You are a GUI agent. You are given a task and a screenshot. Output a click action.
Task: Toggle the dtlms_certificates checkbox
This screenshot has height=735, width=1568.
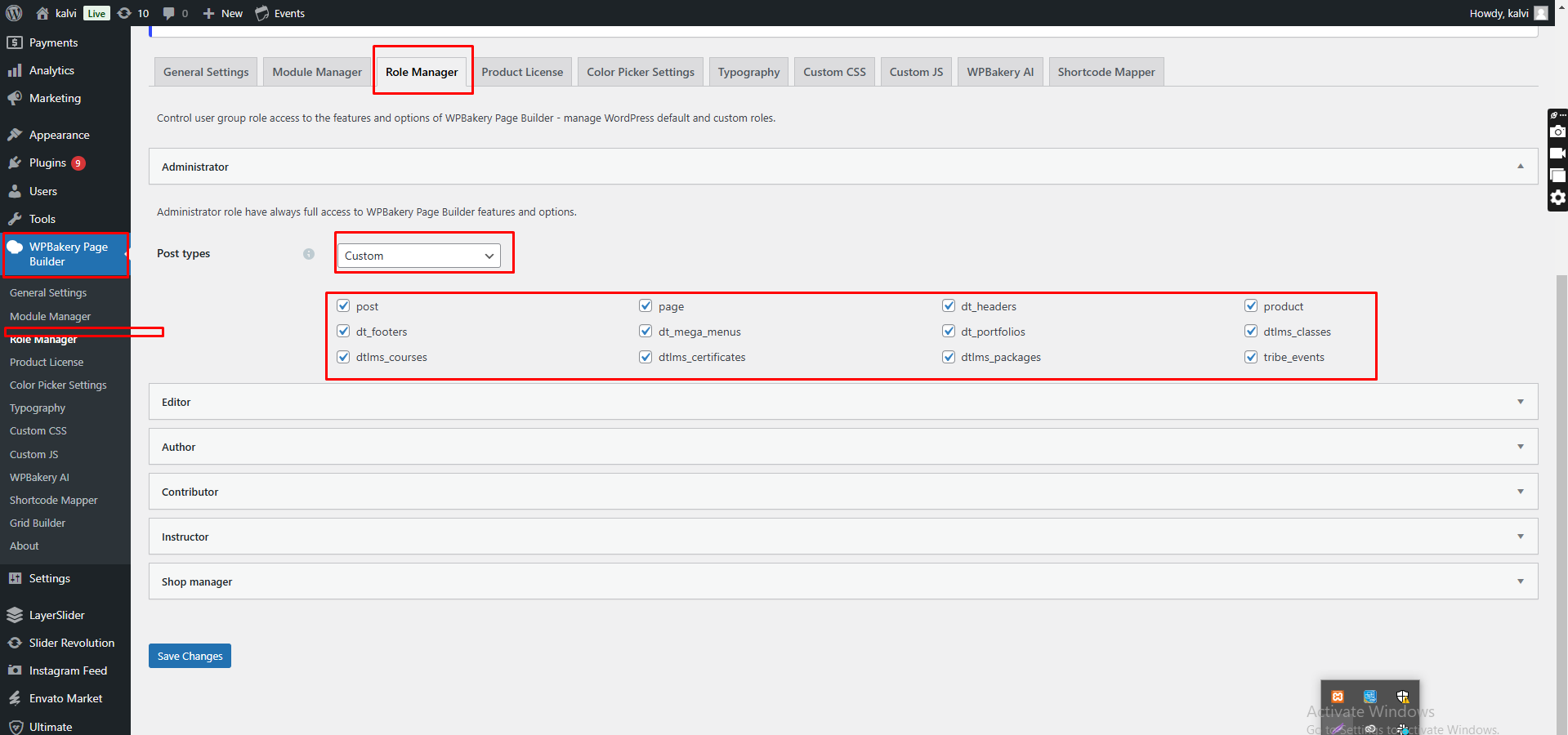(646, 356)
